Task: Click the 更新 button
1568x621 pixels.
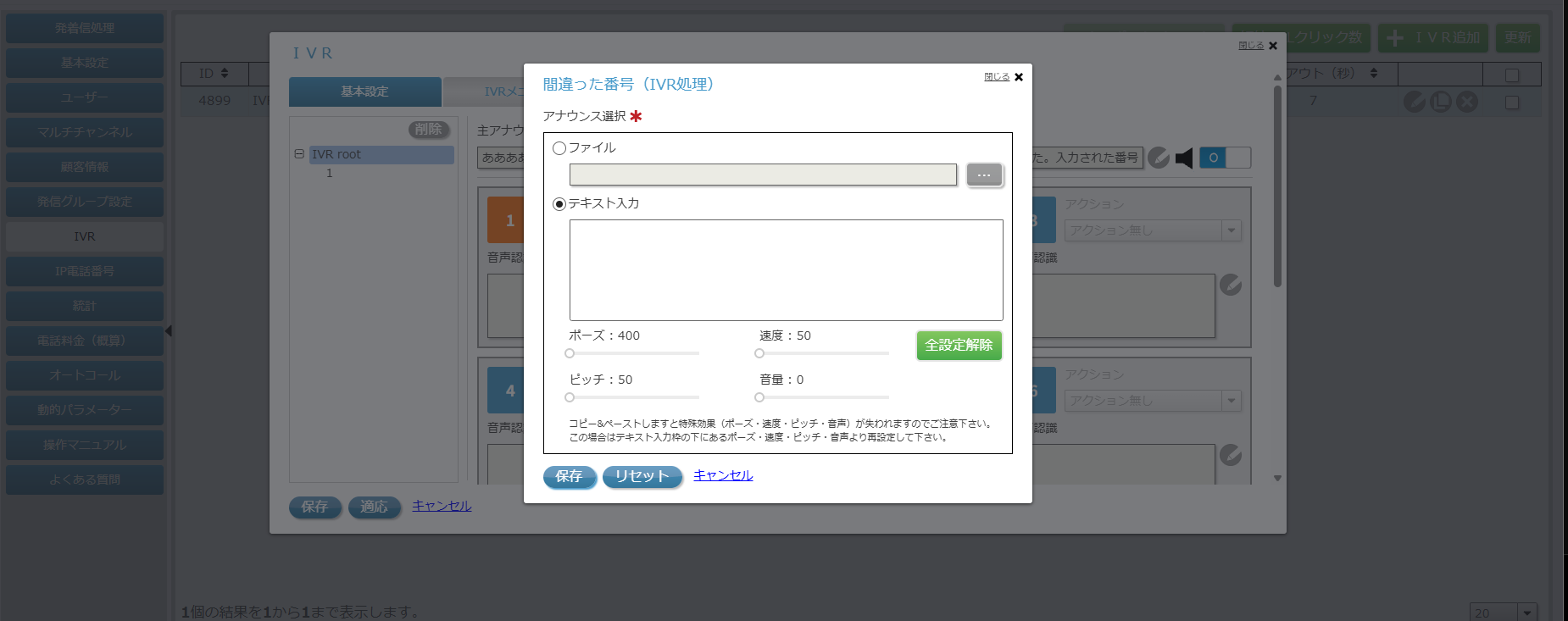Action: coord(1518,38)
